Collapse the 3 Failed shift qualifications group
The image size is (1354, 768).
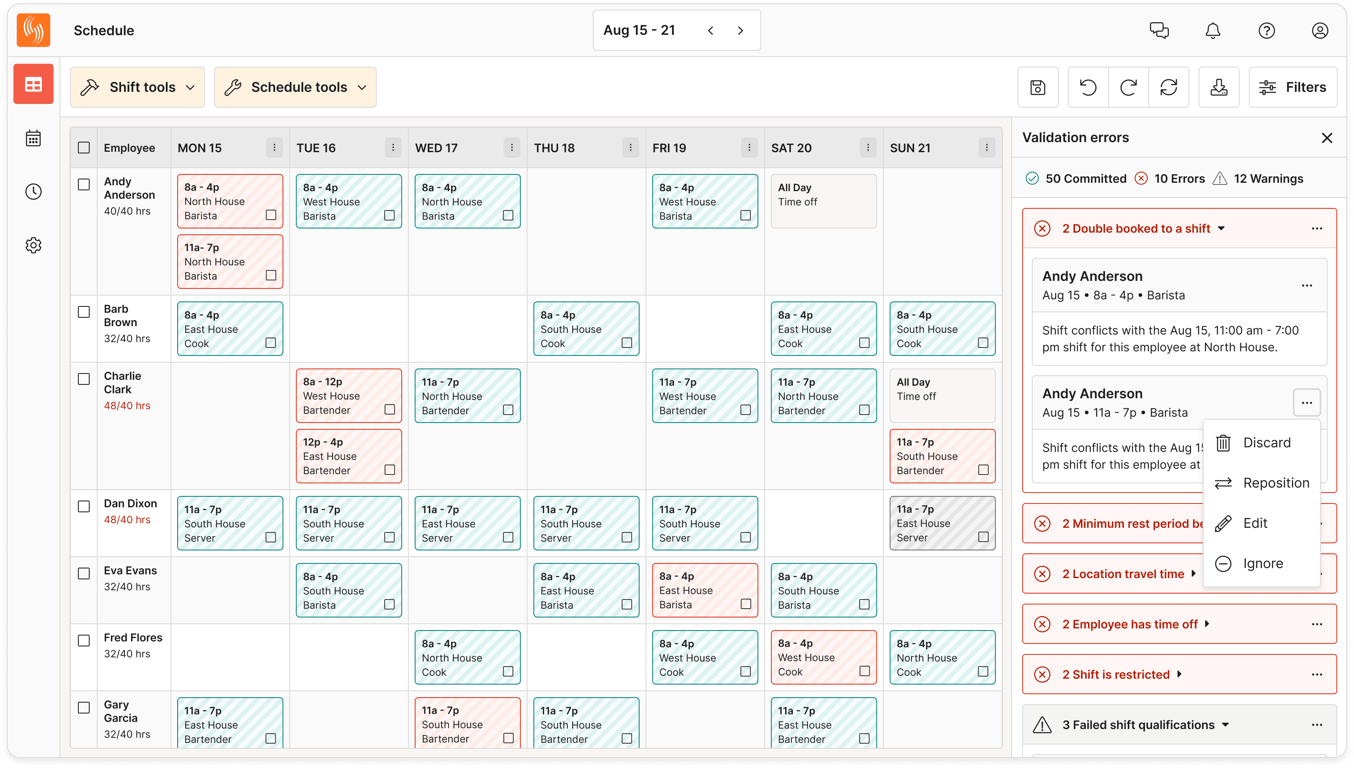(1146, 725)
